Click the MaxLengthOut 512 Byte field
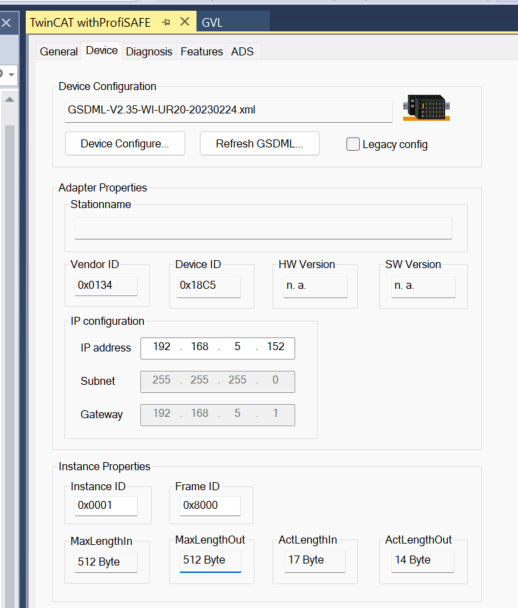 point(210,561)
